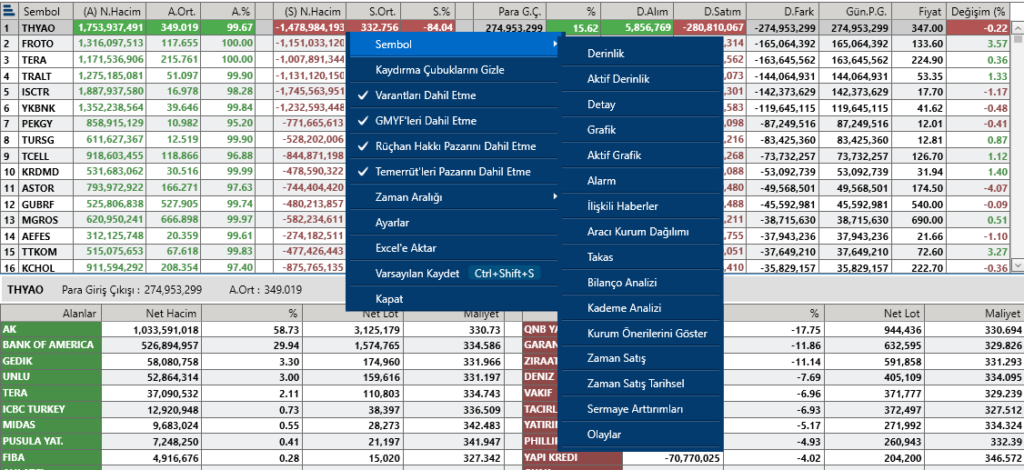The height and width of the screenshot is (470, 1024).
Task: Sort by the Fiyat column header
Action: [x=931, y=11]
